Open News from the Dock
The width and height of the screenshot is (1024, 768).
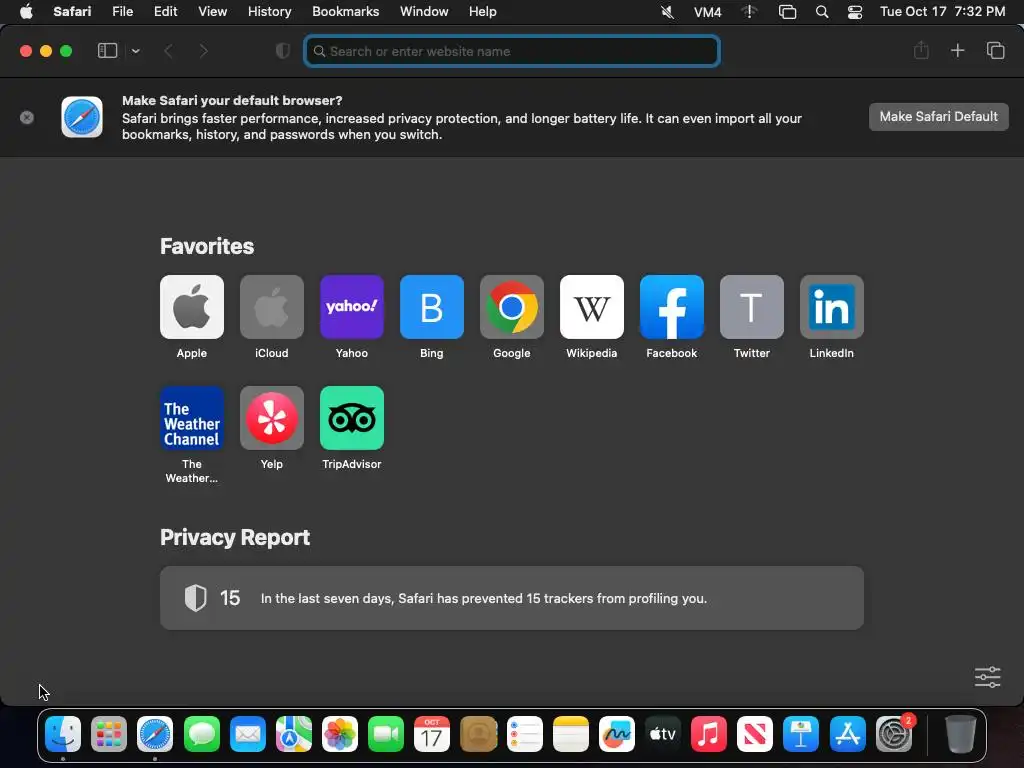coord(754,734)
